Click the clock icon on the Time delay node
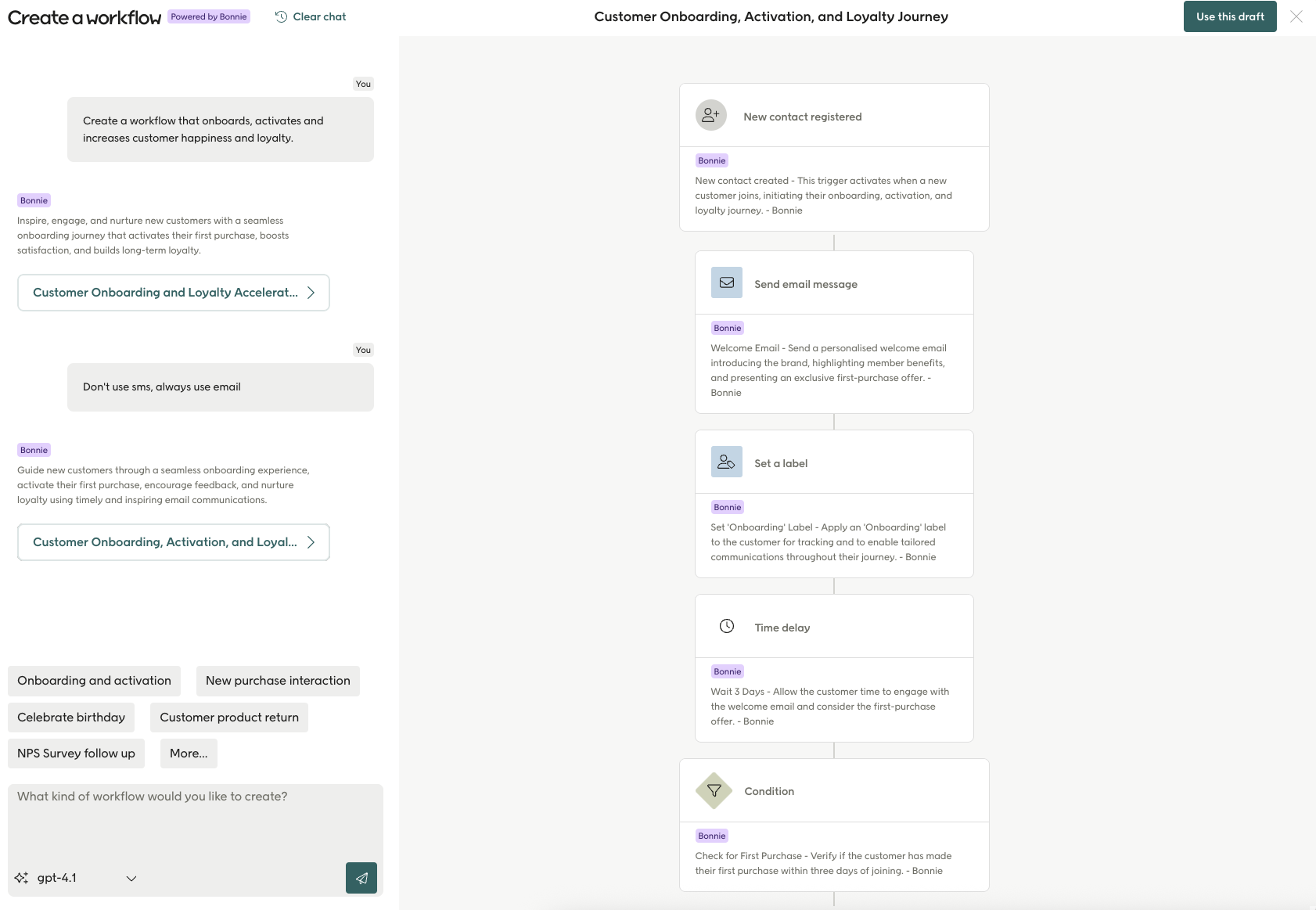This screenshot has height=910, width=1316. click(726, 626)
